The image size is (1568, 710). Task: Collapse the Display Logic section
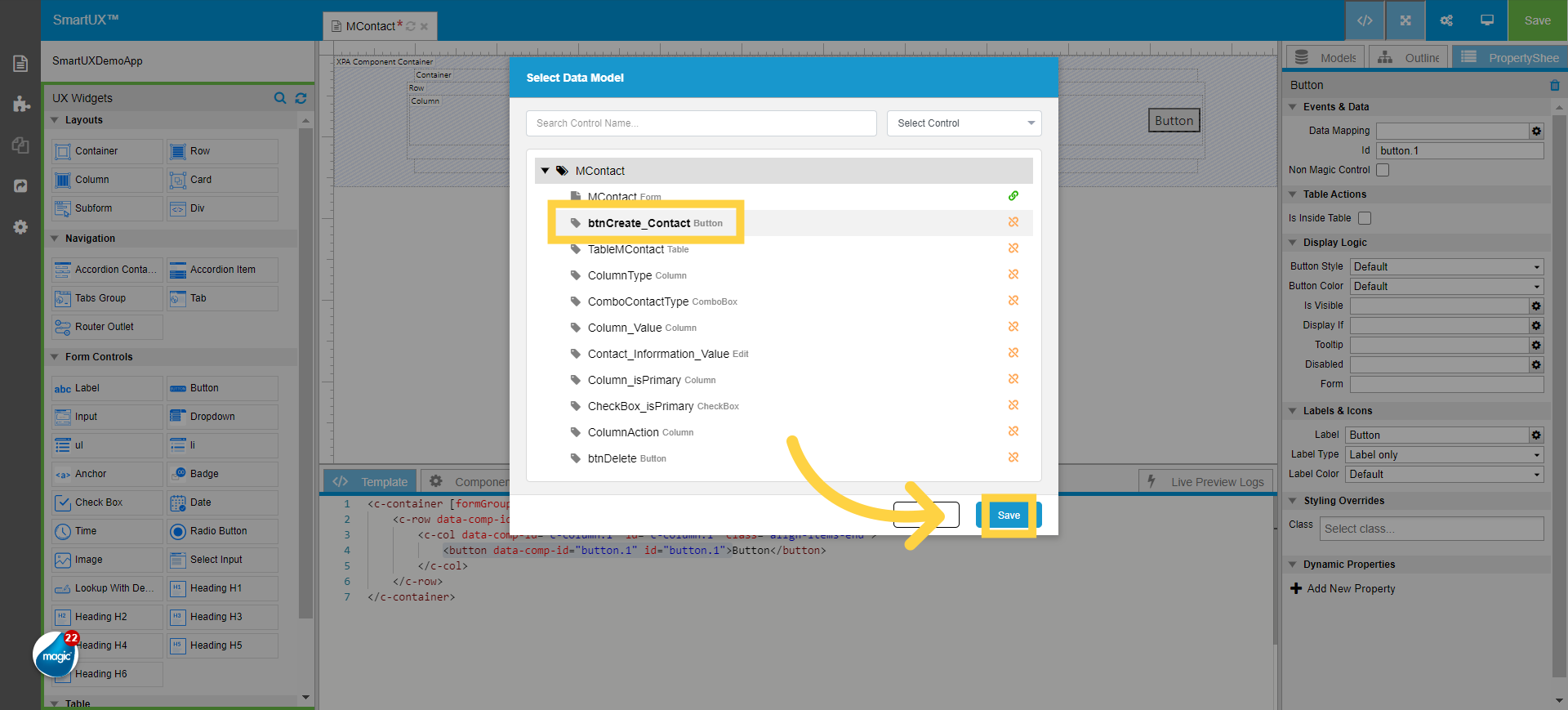tap(1293, 243)
